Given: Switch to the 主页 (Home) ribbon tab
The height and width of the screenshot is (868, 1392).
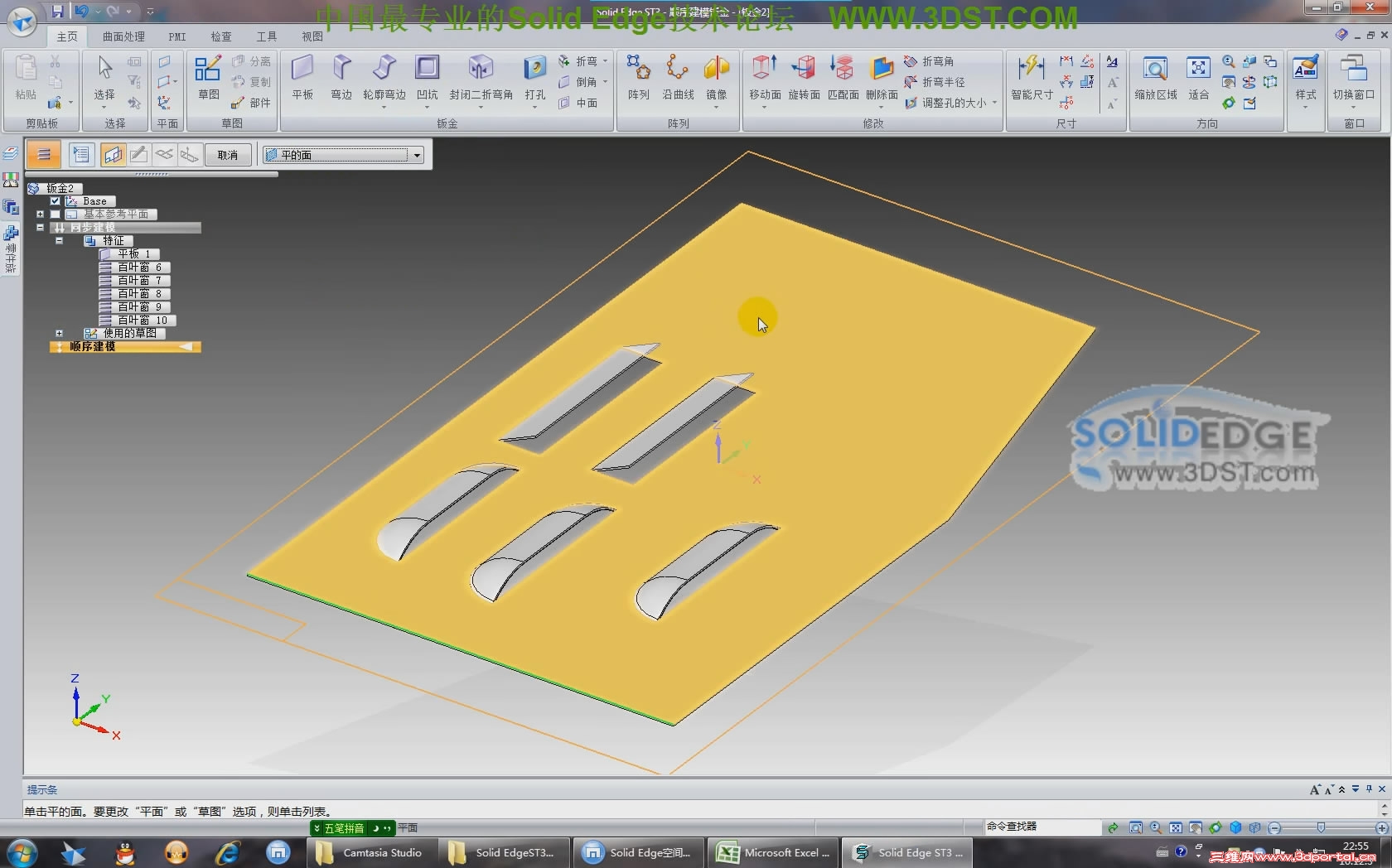Looking at the screenshot, I should coord(67,36).
